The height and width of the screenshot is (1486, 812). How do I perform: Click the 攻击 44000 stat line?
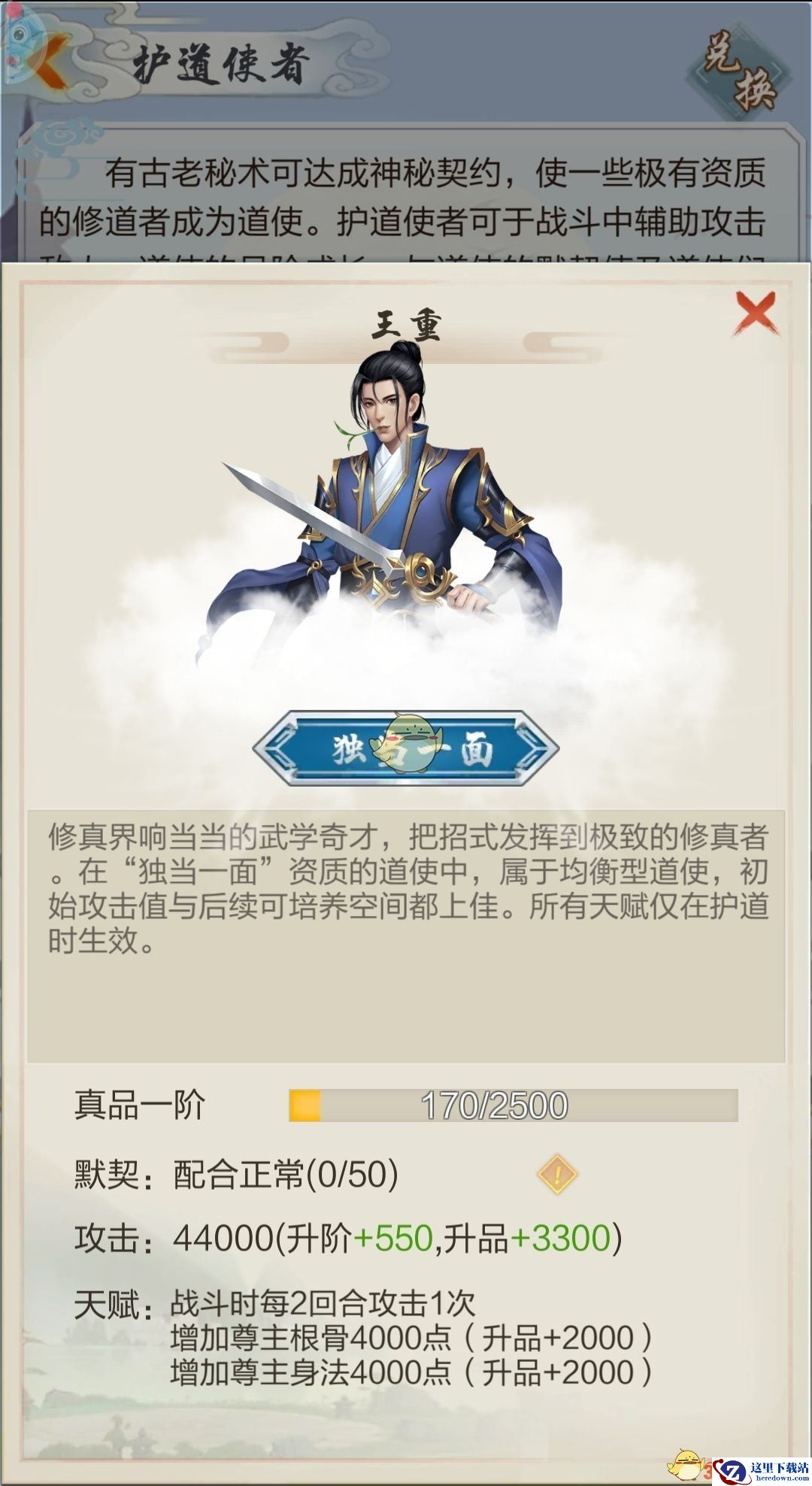[348, 1239]
